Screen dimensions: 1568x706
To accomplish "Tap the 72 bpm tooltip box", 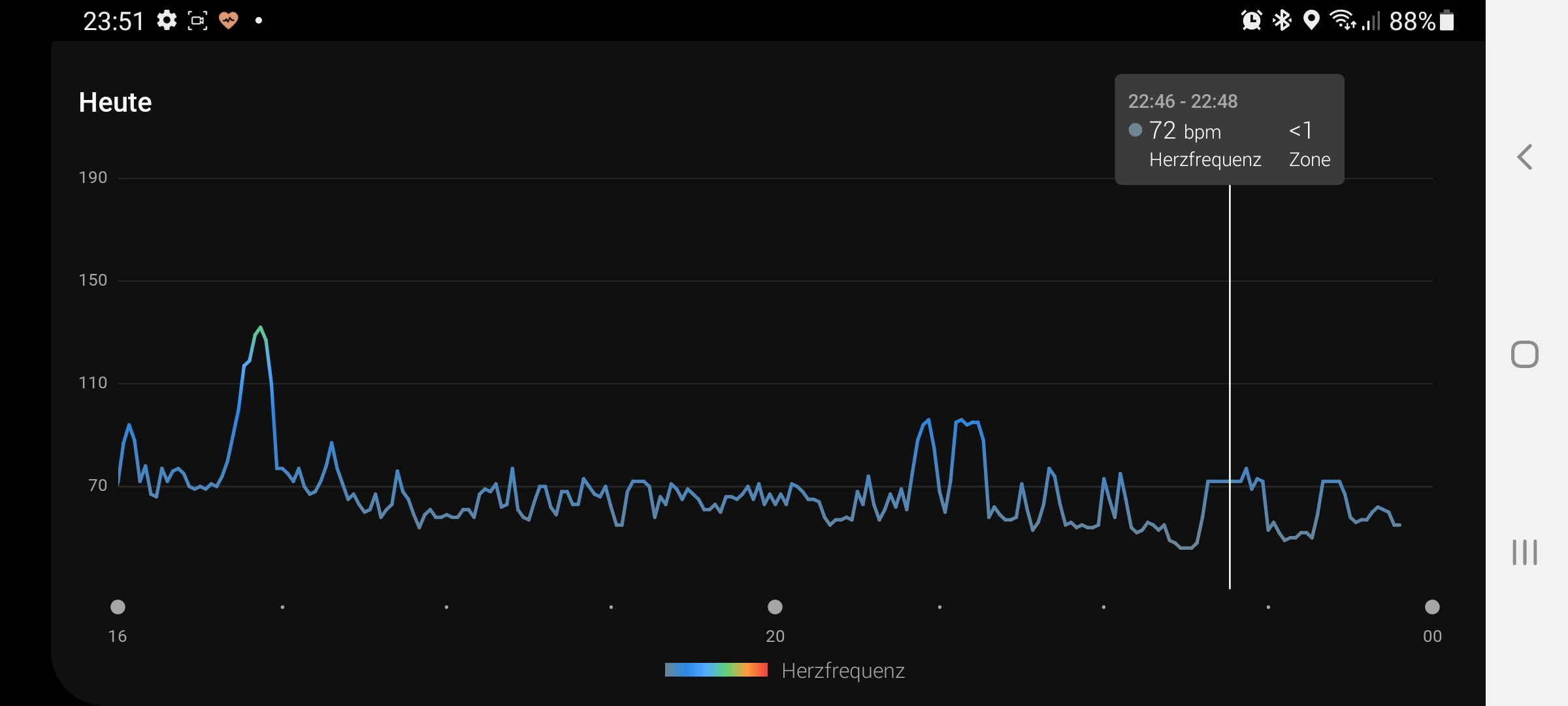I will 1229,129.
